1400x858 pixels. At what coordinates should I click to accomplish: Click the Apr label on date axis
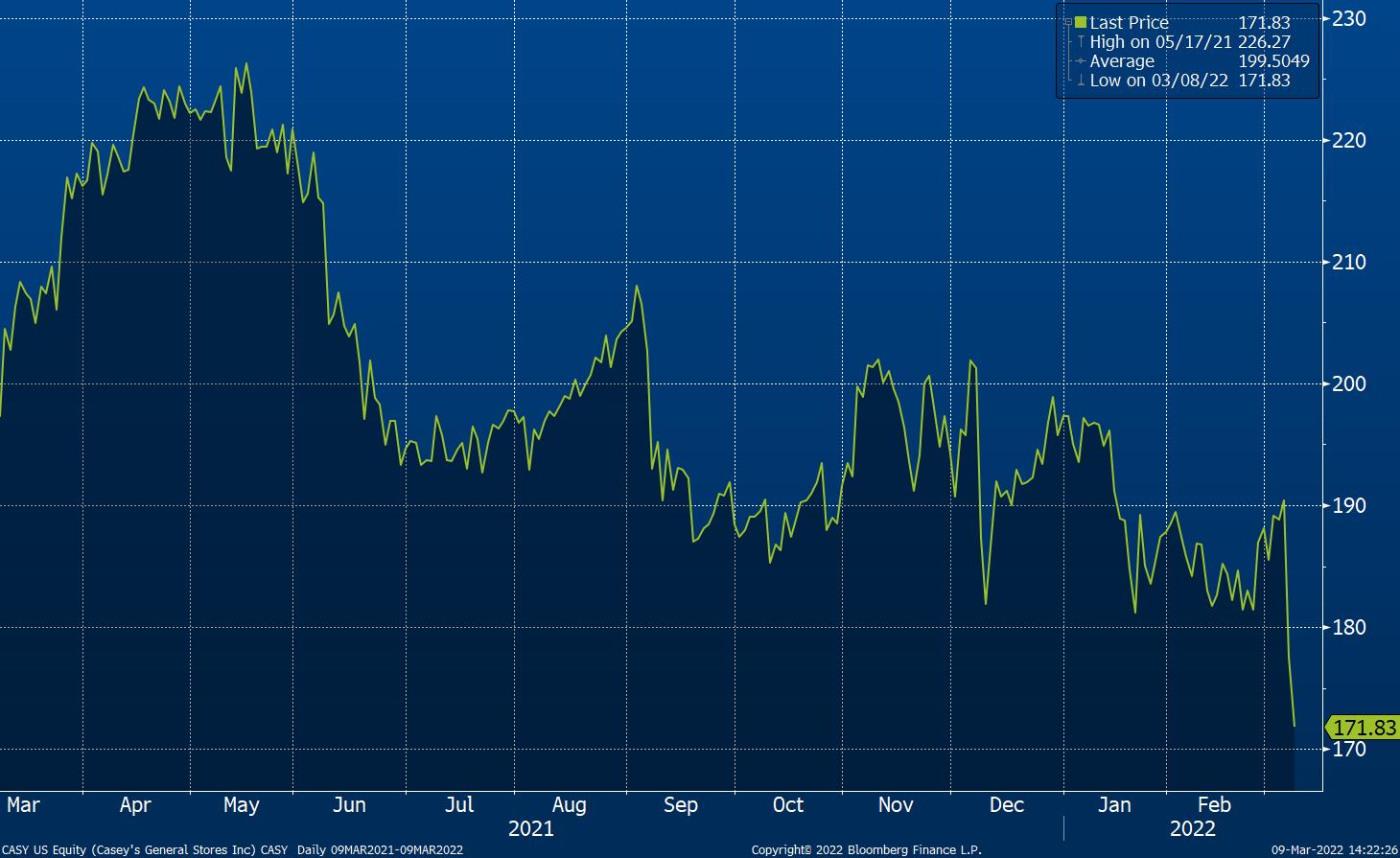coord(135,804)
